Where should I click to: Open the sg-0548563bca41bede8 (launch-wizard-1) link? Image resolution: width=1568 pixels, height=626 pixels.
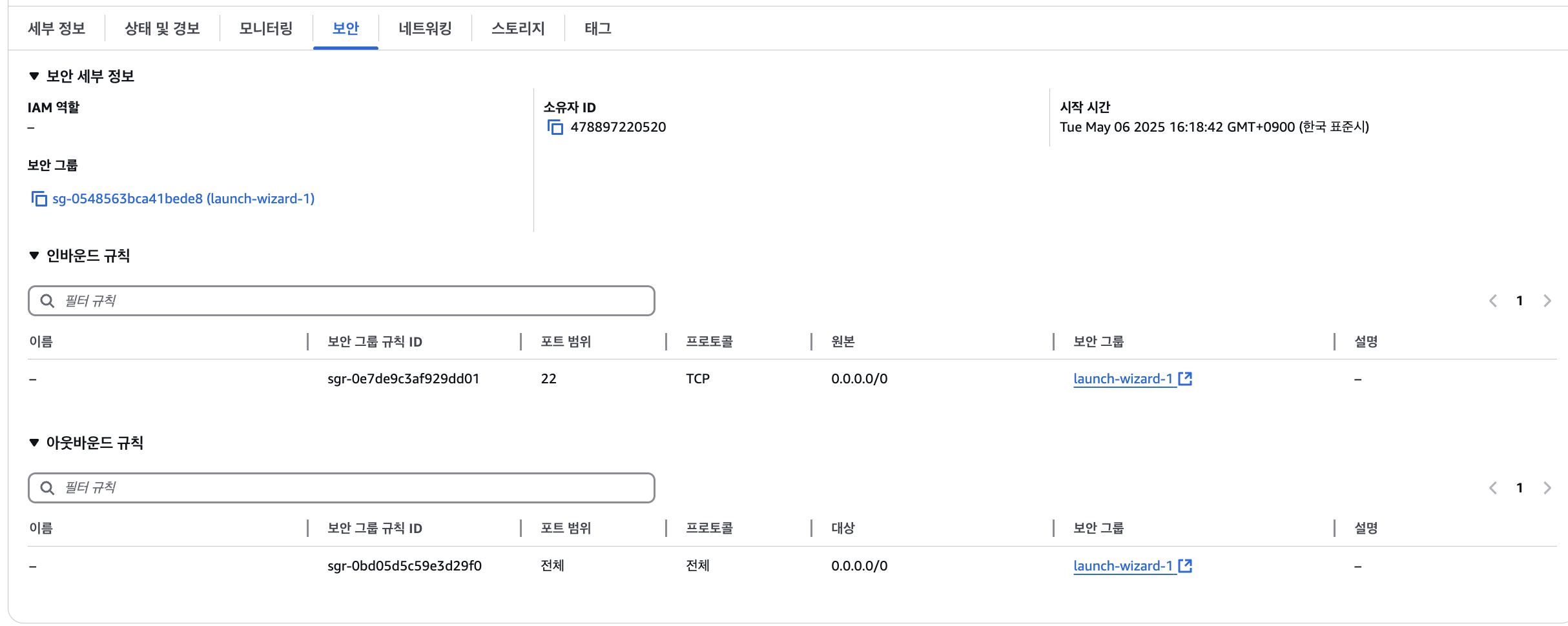coord(183,199)
